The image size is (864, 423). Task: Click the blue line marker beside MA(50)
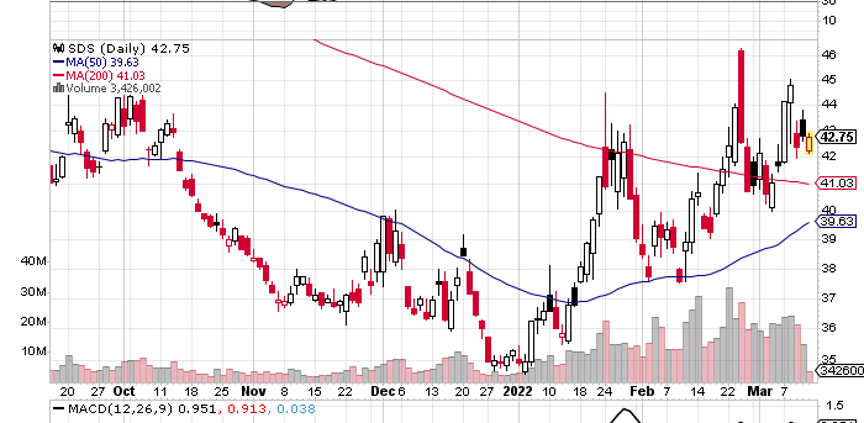click(56, 62)
